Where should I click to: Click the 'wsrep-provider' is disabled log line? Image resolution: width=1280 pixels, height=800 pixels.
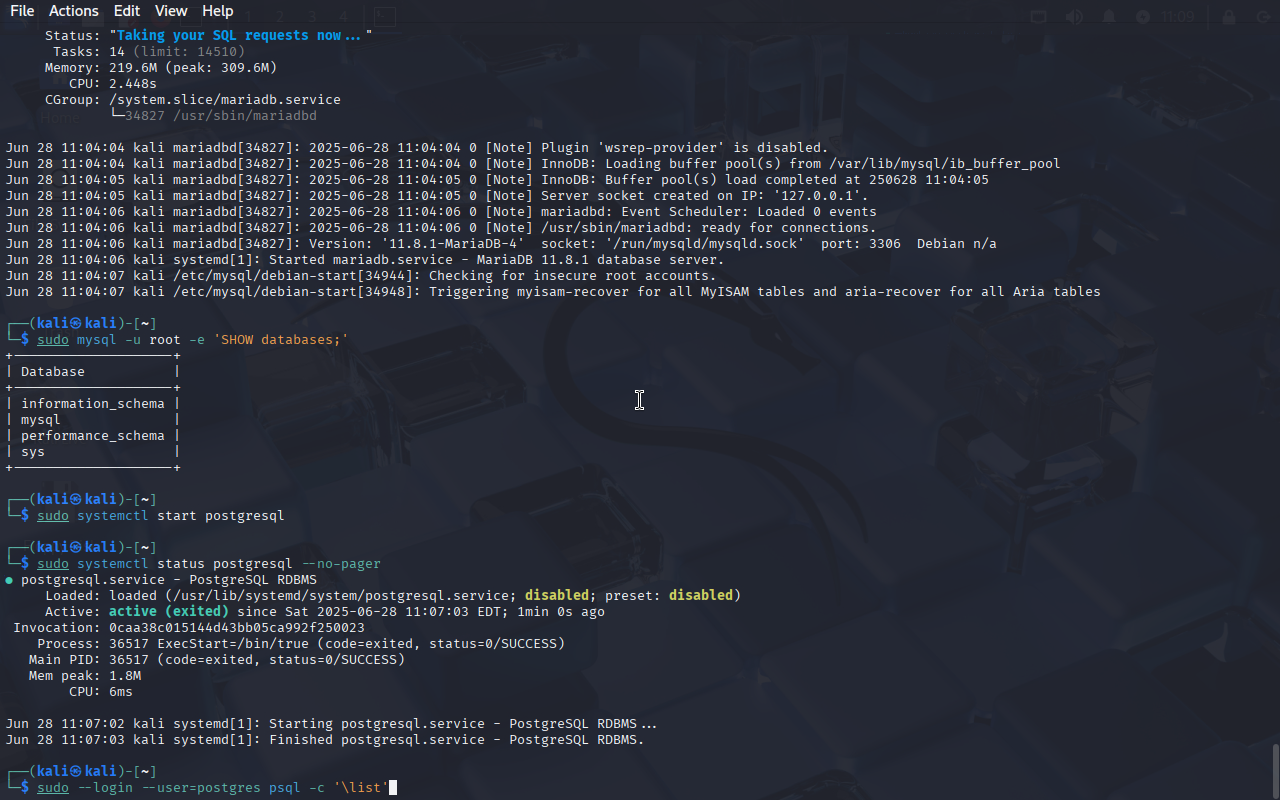[417, 148]
